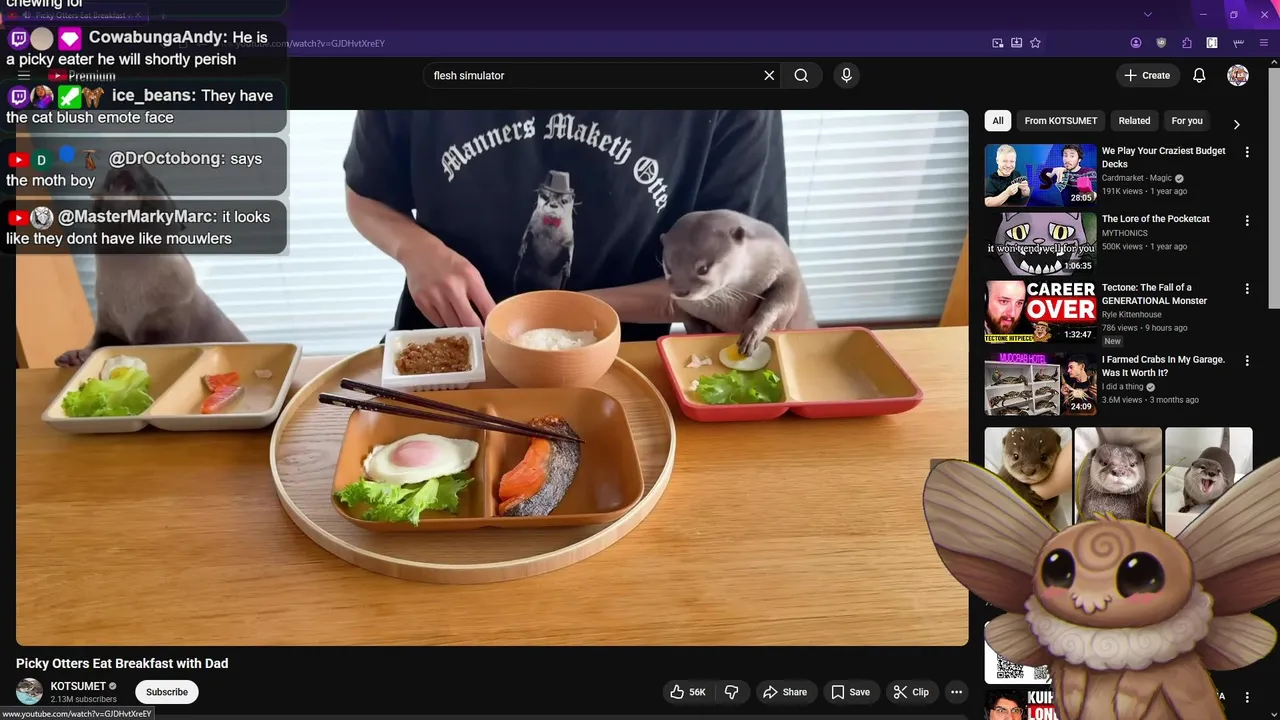Open The Lore of the Pocketcat title
The height and width of the screenshot is (720, 1280).
point(1156,219)
